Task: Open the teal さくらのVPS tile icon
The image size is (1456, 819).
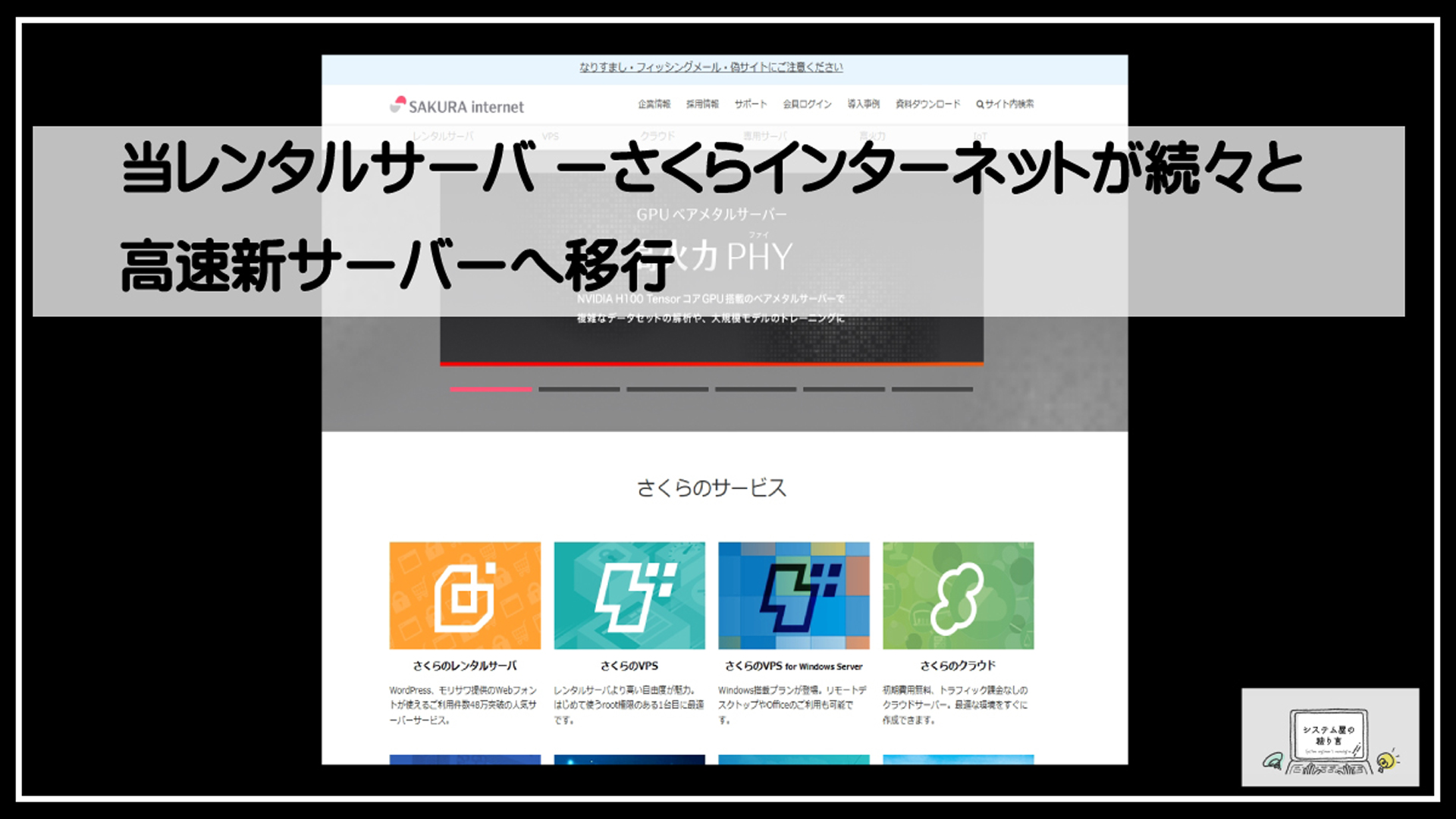Action: pos(629,595)
